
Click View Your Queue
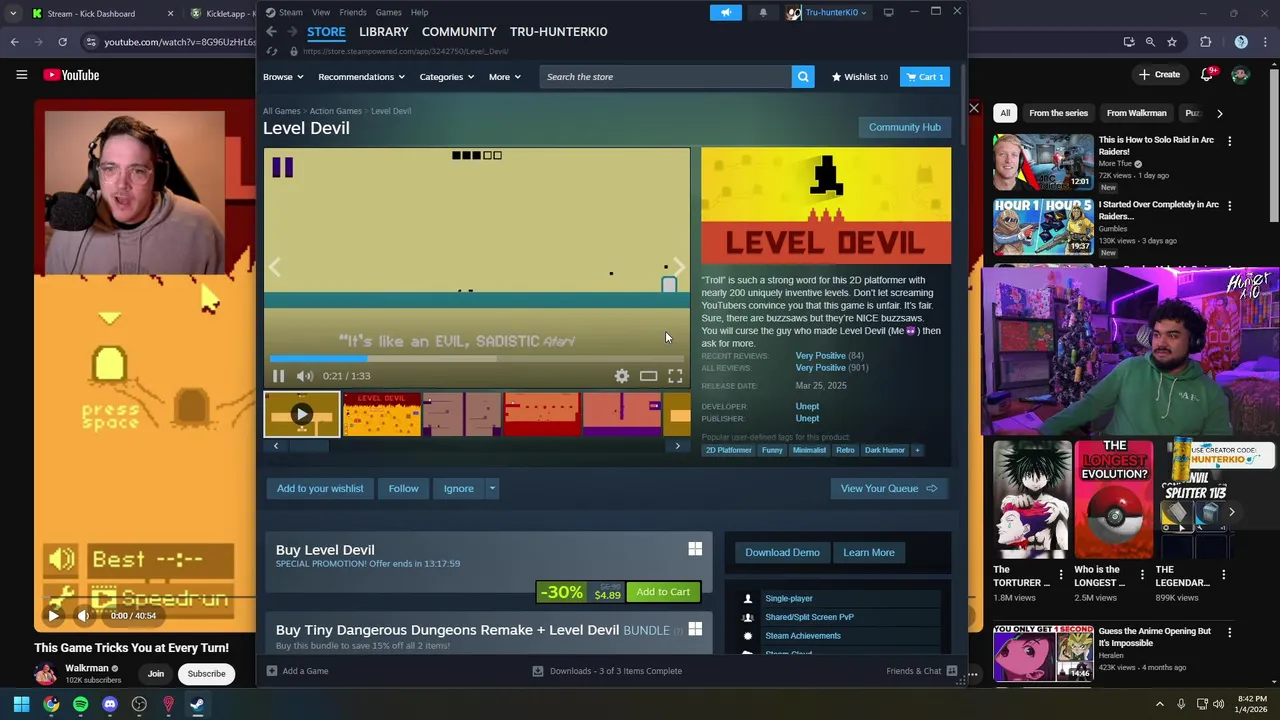click(889, 489)
